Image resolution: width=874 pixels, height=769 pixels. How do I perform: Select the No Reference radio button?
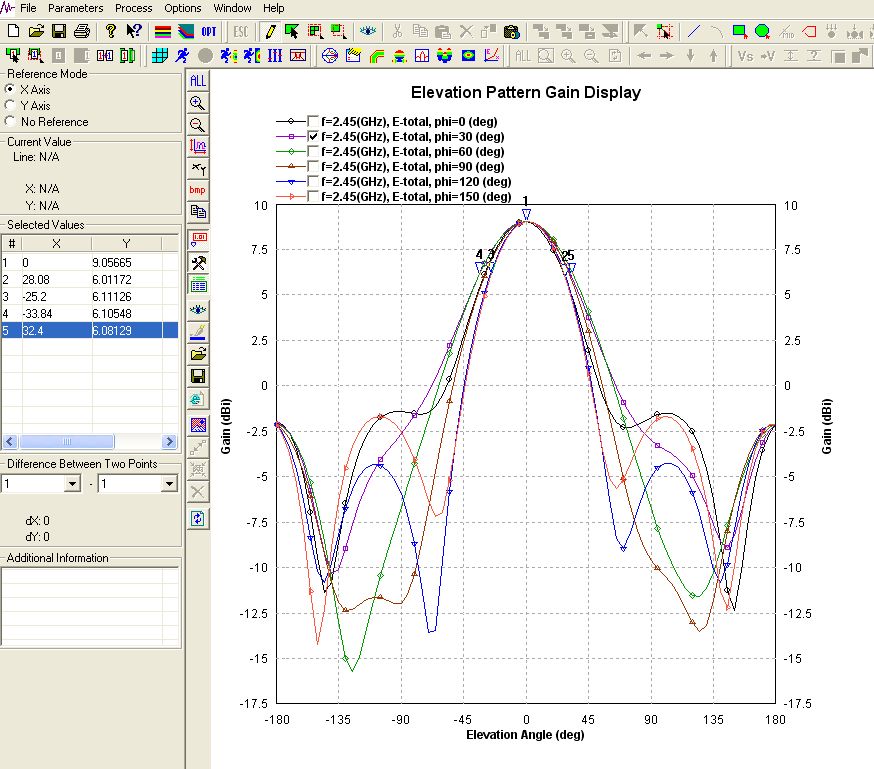tap(11, 122)
